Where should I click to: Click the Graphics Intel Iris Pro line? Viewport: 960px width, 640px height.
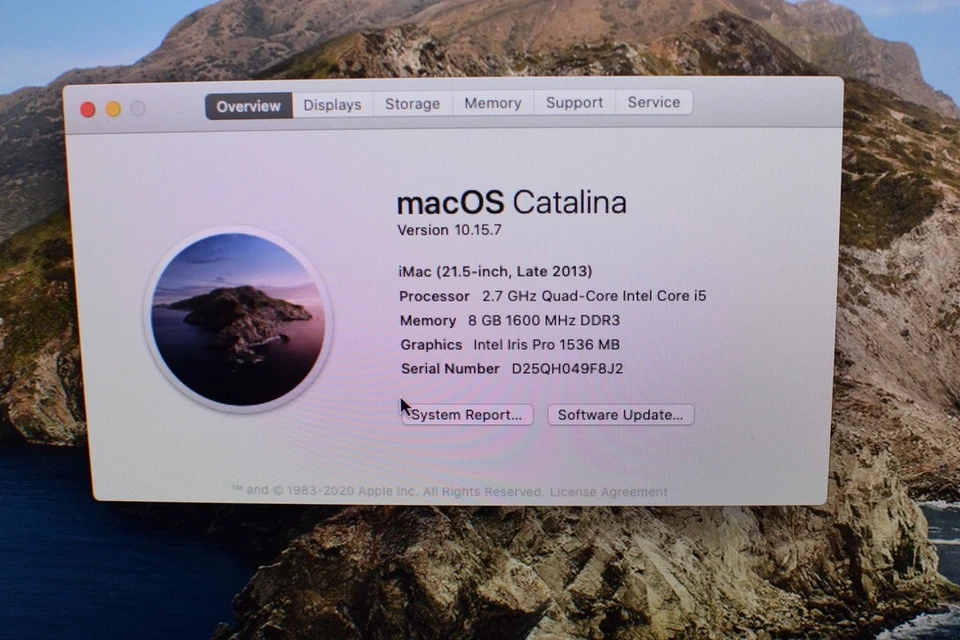click(x=512, y=344)
